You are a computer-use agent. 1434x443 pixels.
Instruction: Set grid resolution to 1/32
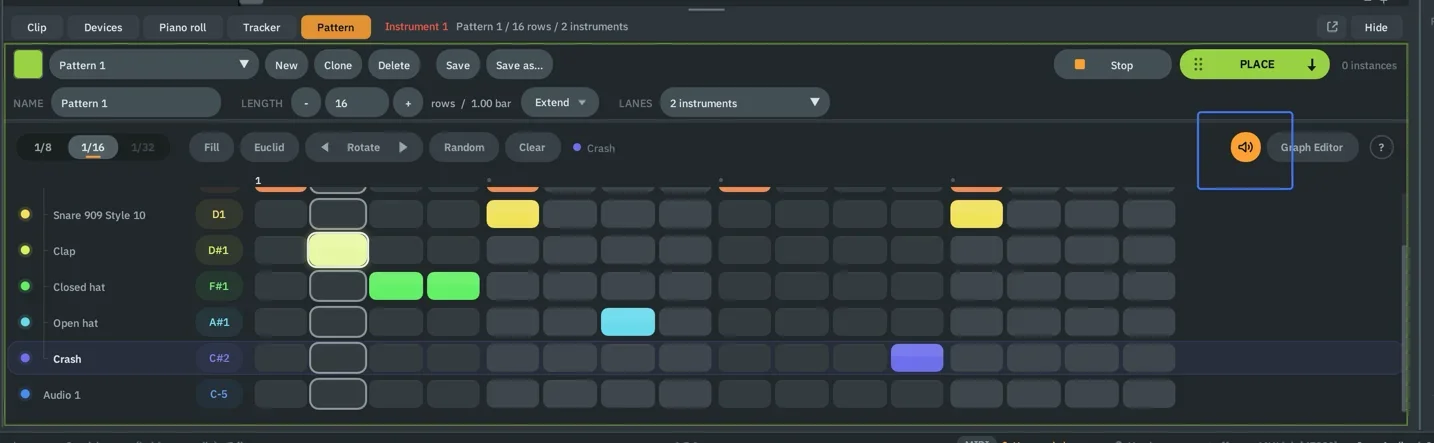[143, 147]
